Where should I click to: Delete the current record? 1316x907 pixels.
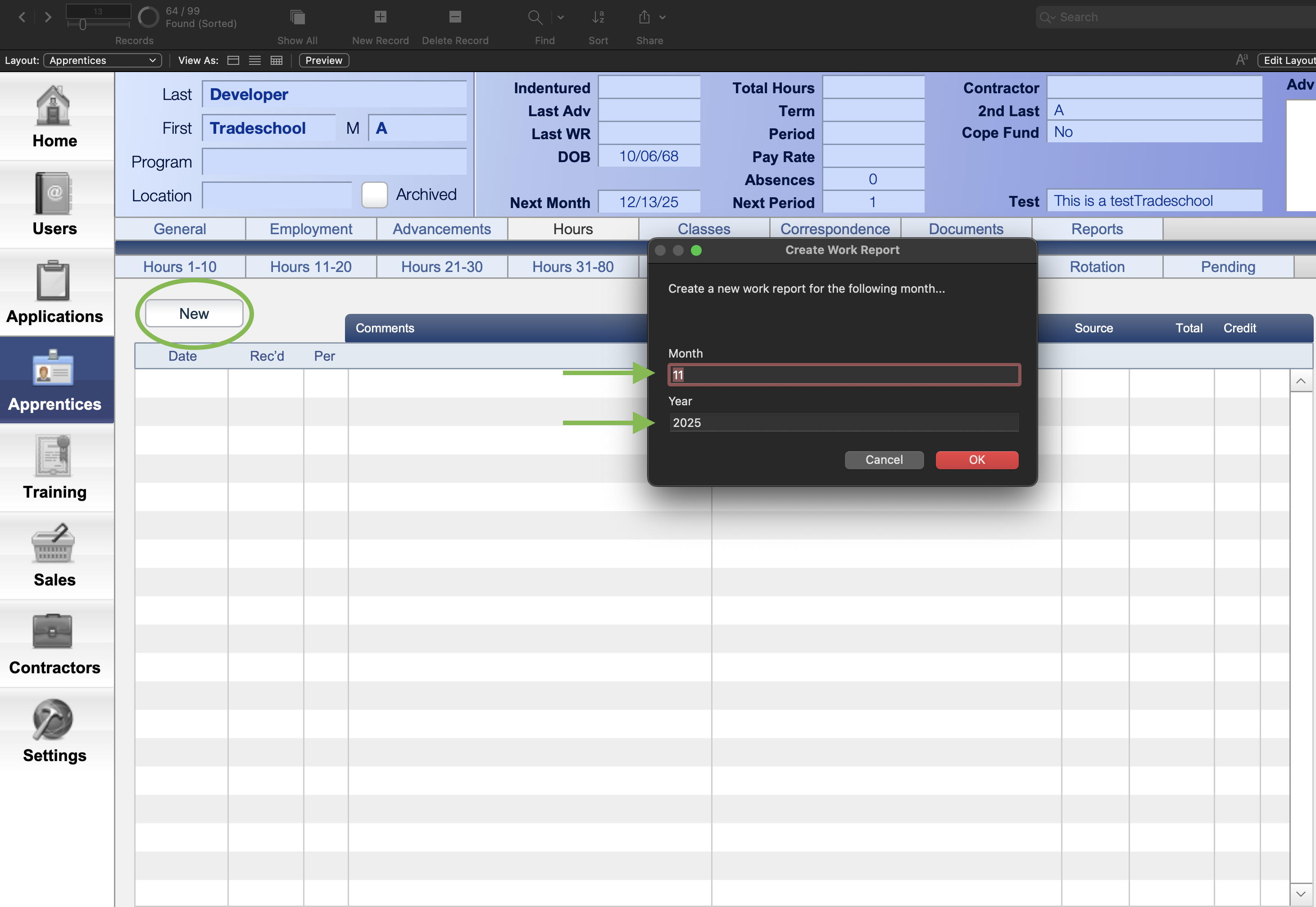454,17
